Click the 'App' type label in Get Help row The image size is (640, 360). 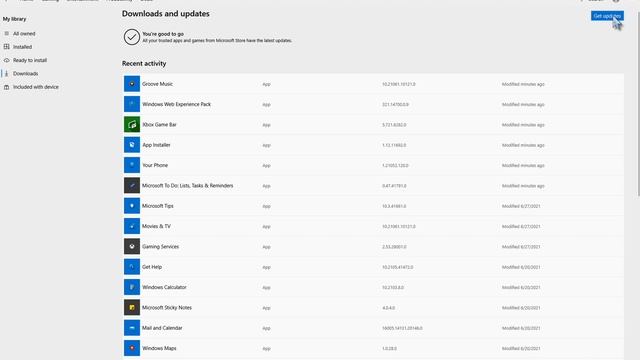pyautogui.click(x=266, y=267)
